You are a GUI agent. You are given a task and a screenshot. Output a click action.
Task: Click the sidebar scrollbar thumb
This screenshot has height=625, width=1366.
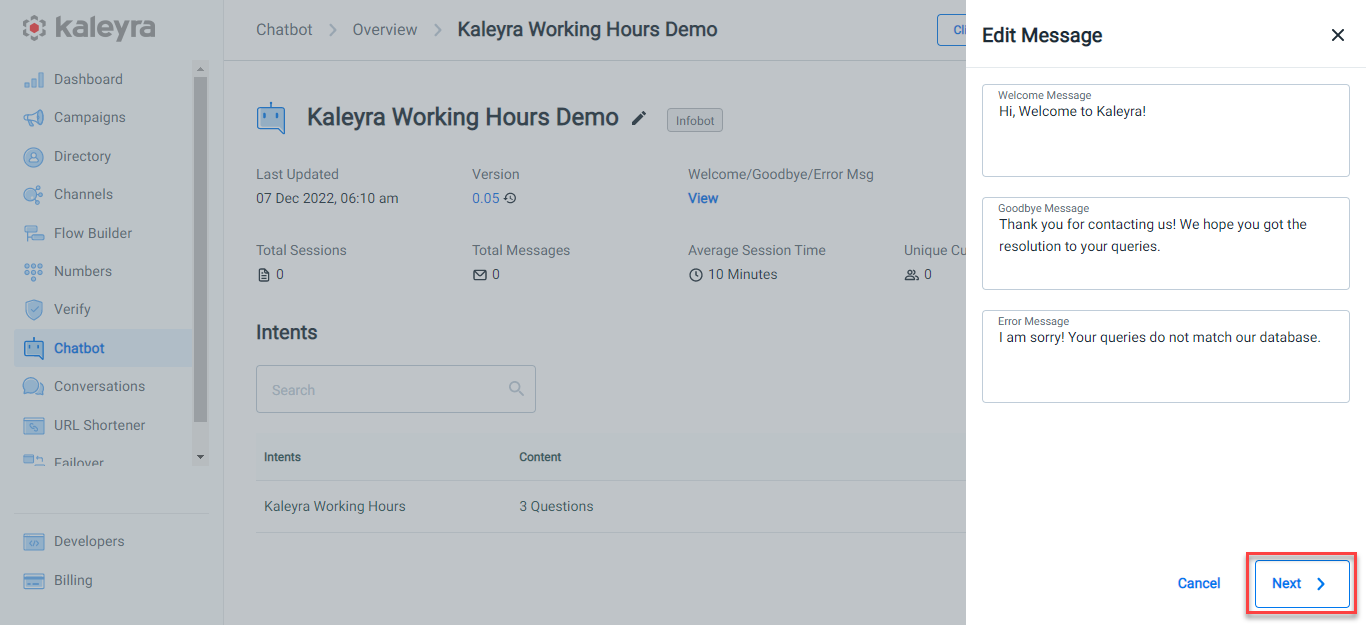click(x=201, y=250)
